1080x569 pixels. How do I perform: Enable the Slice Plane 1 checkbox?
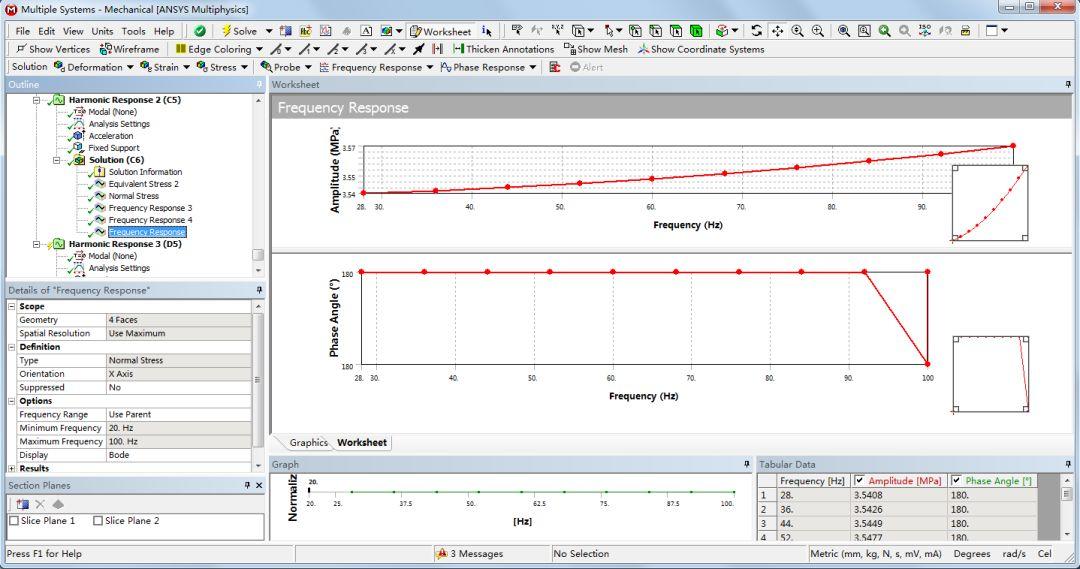point(14,521)
